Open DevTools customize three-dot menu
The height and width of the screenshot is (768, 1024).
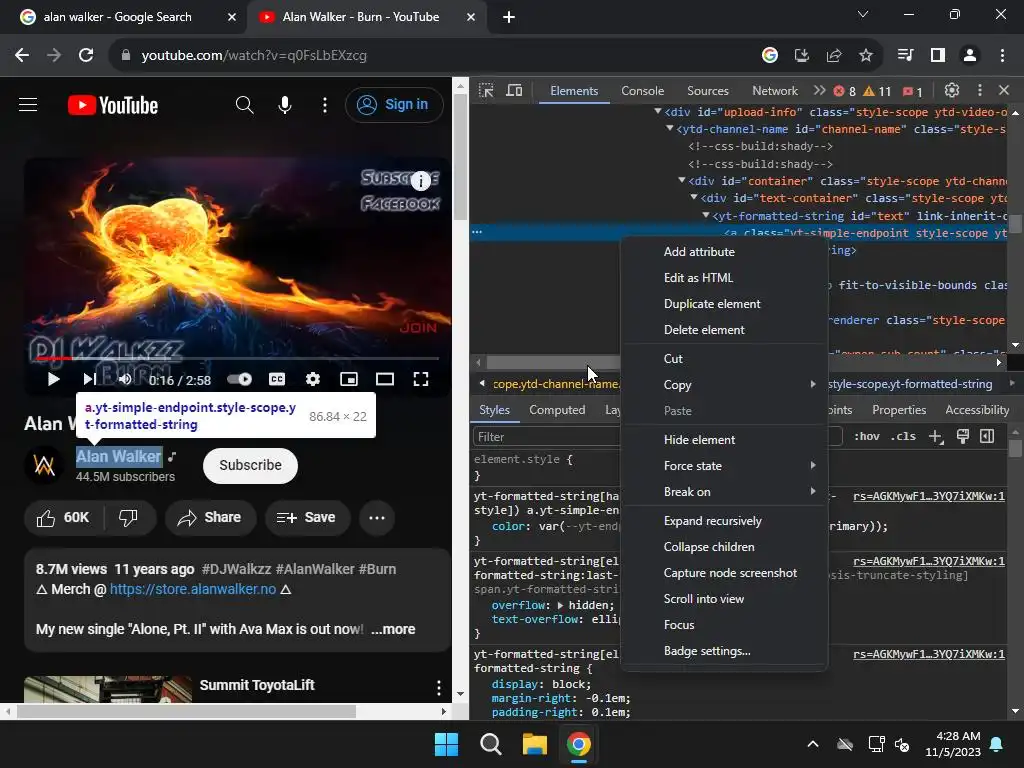point(979,90)
